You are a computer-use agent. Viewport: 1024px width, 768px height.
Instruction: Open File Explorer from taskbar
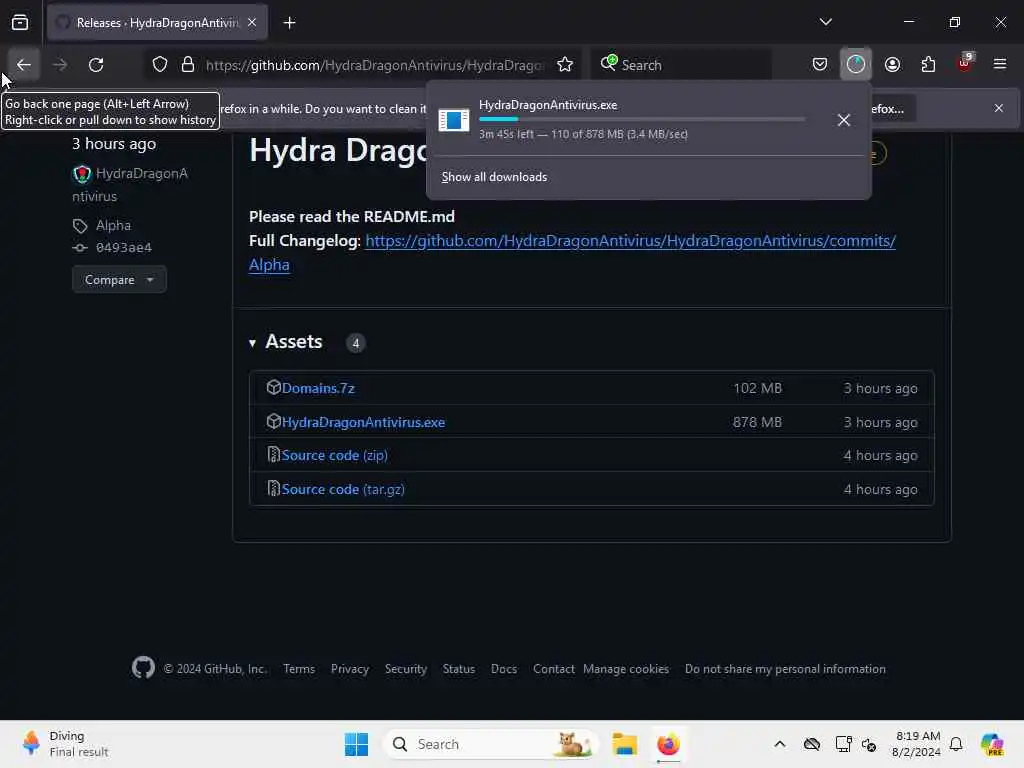tap(624, 744)
